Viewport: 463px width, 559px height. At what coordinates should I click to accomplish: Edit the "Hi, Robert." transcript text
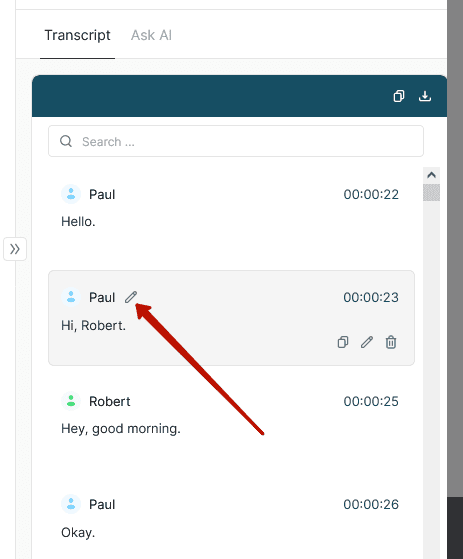[x=367, y=342]
